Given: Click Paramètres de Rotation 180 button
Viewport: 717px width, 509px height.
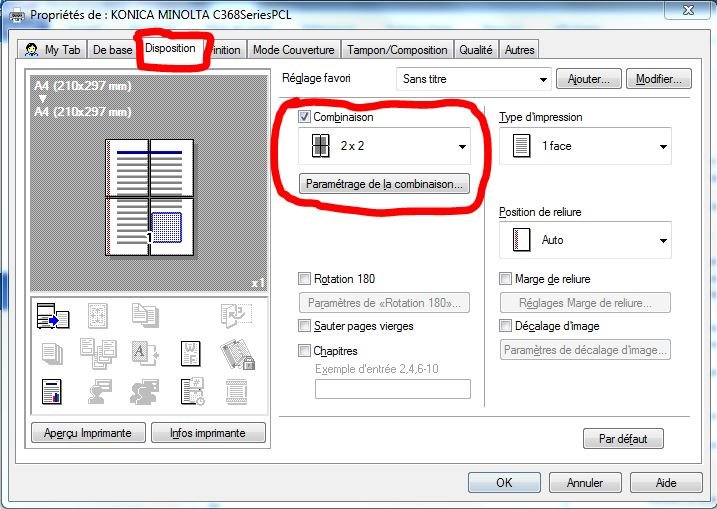Looking at the screenshot, I should coord(384,303).
